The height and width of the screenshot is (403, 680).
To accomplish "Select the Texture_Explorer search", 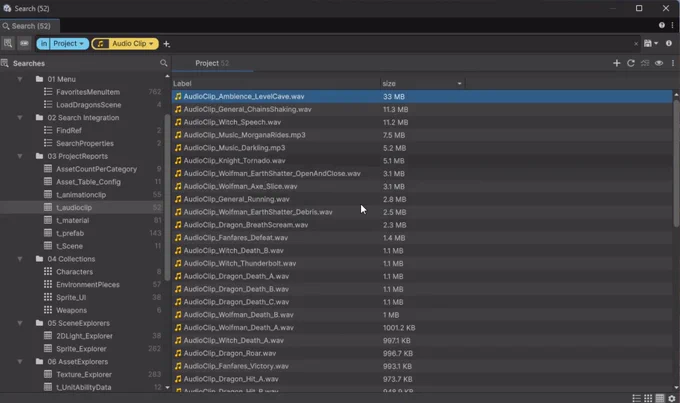I will [82, 375].
